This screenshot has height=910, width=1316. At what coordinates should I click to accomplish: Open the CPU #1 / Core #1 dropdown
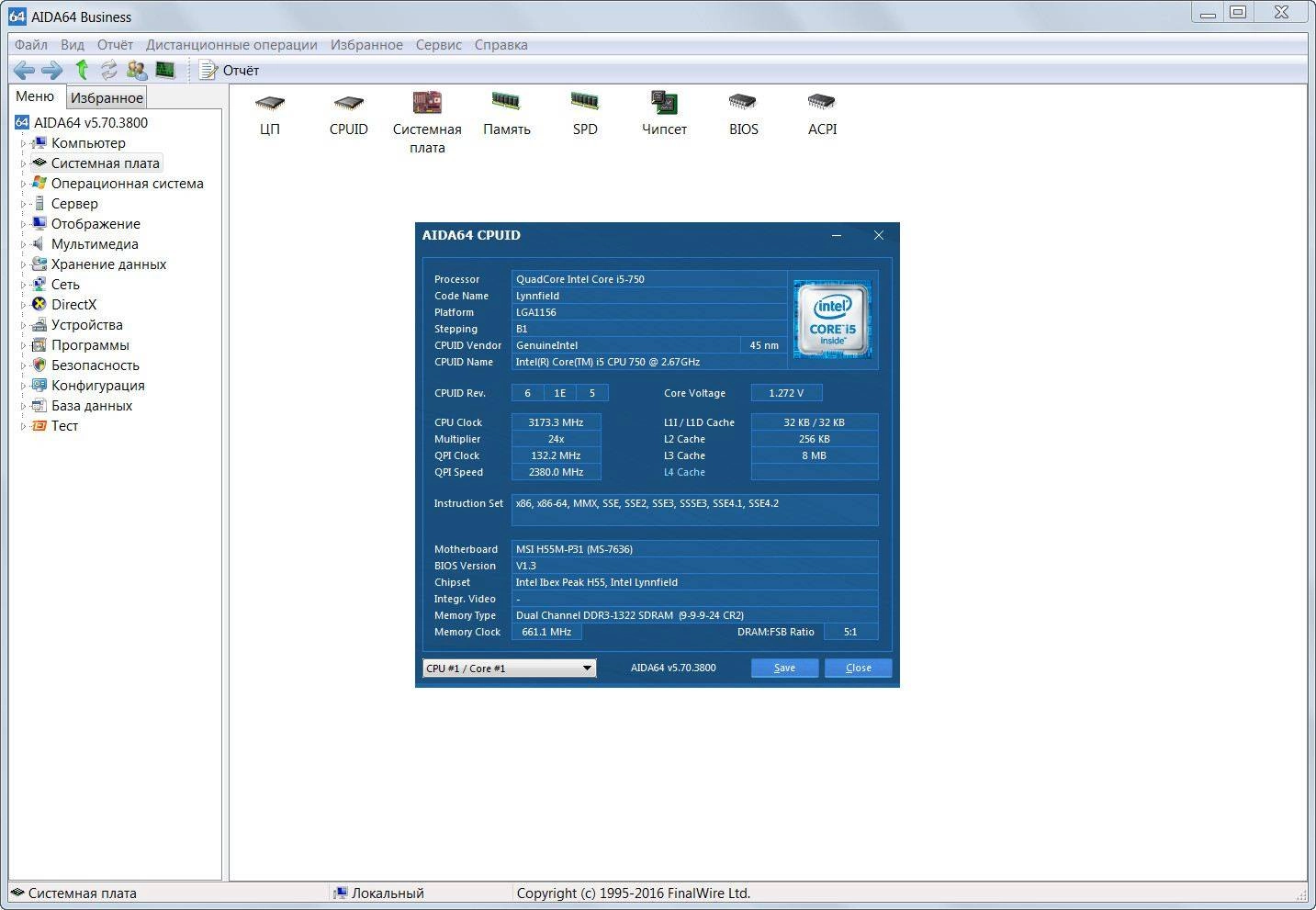click(x=510, y=668)
